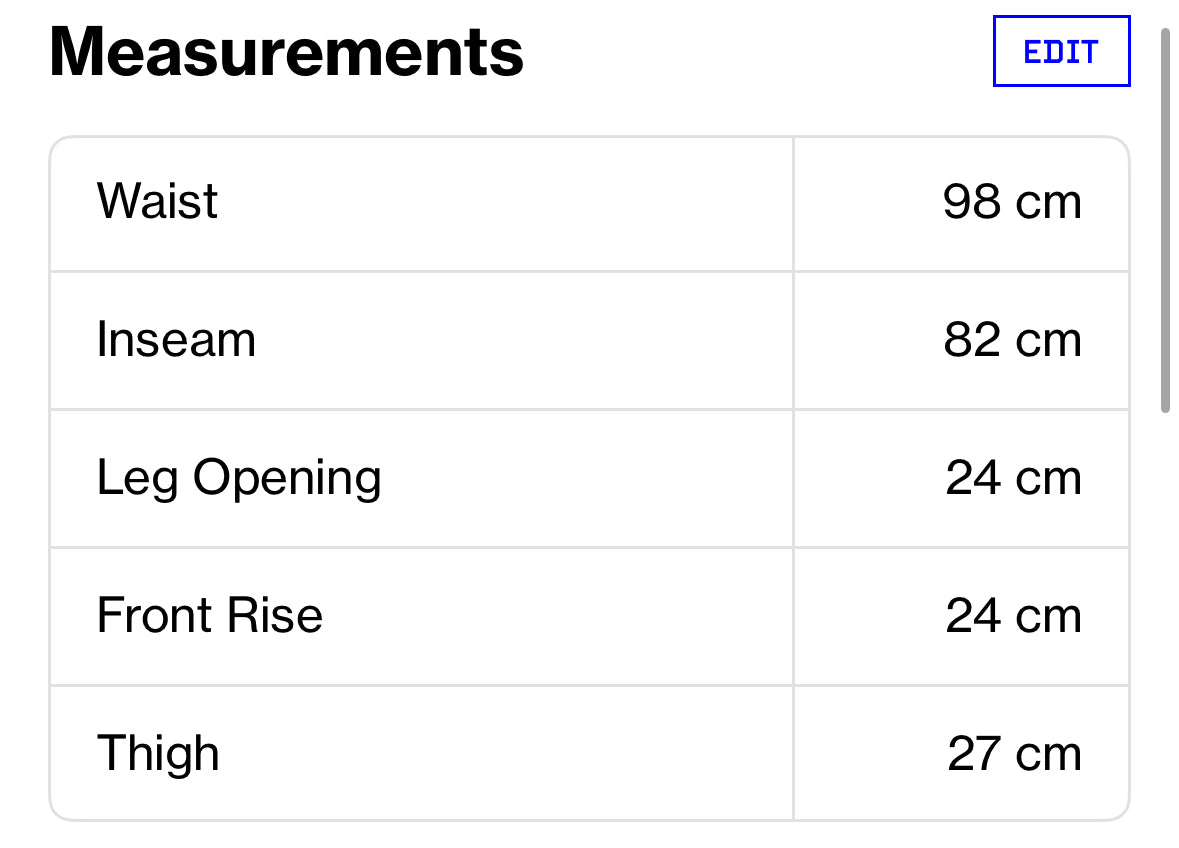The height and width of the screenshot is (848, 1179).
Task: Select the Front Rise label cell
Action: click(x=421, y=616)
